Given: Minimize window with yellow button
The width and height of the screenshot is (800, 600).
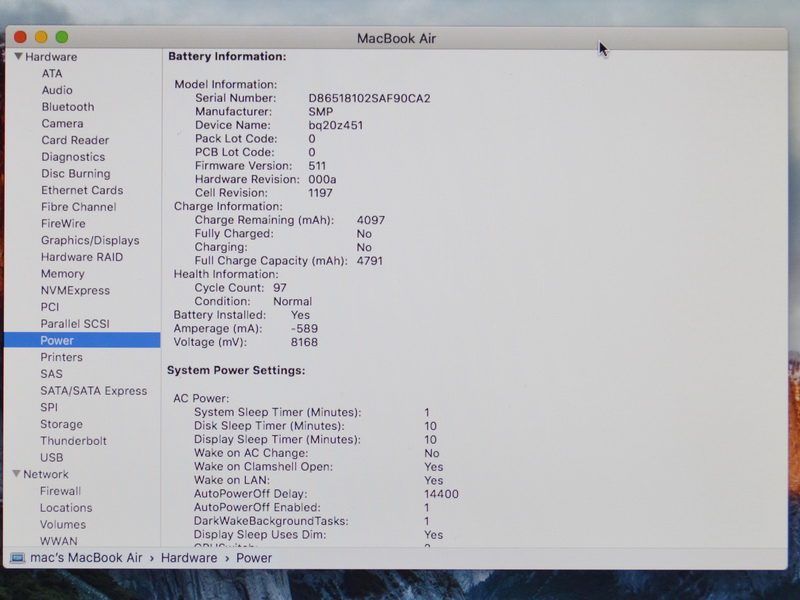Looking at the screenshot, I should tap(41, 37).
